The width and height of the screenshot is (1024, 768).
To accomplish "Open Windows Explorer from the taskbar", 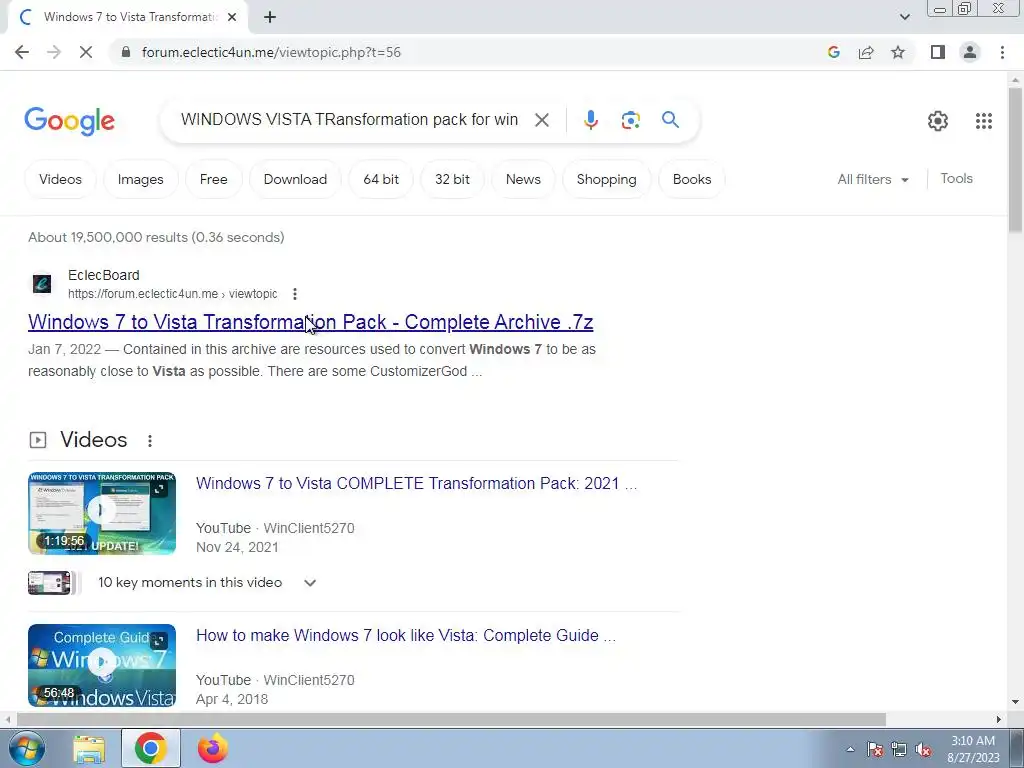I will point(89,748).
